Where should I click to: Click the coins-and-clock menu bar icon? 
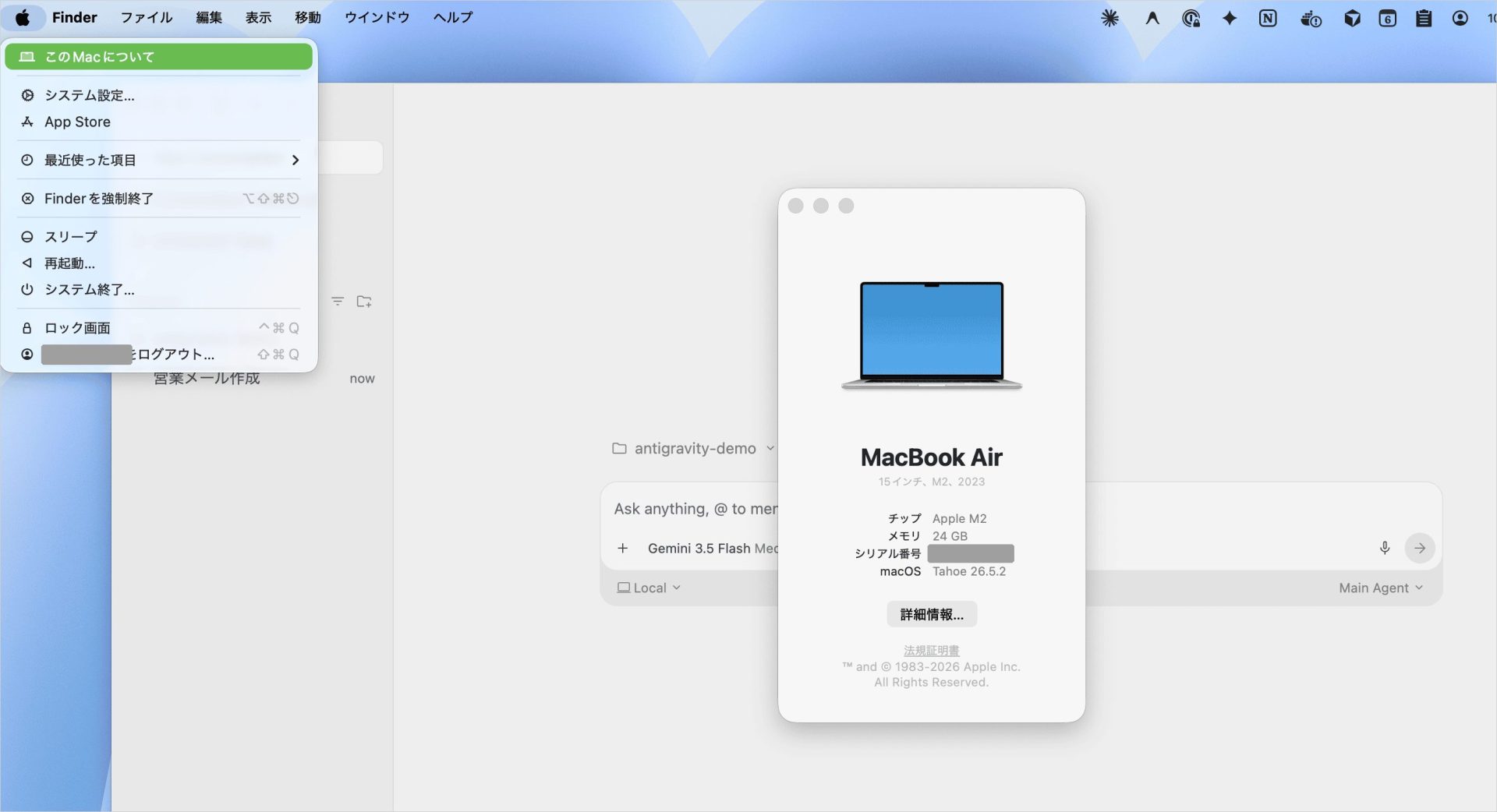point(1311,18)
